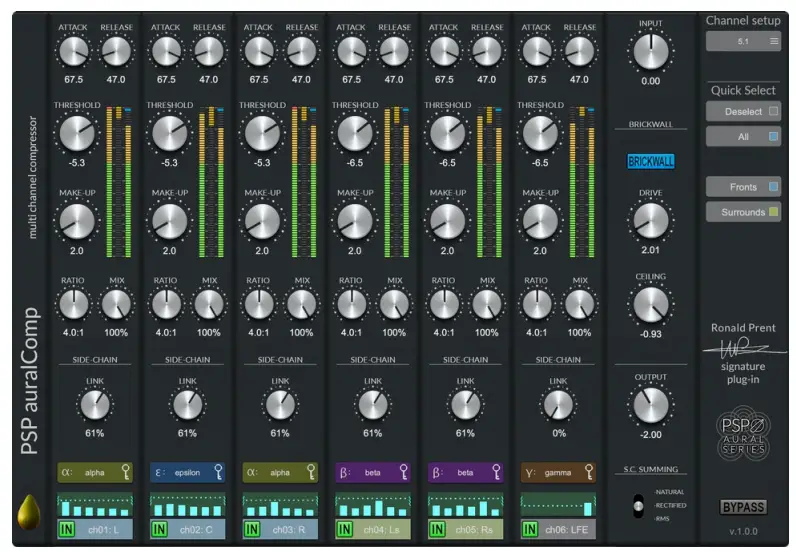Click the side-chain LINK knob on ch05
The width and height of the screenshot is (796, 552).
[466, 405]
